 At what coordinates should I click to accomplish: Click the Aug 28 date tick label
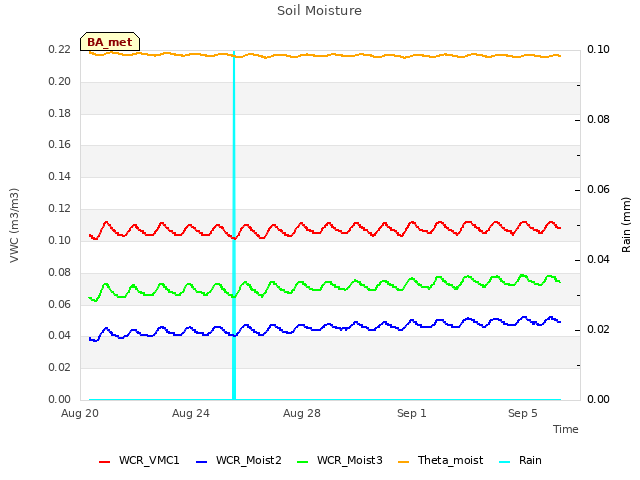[x=302, y=413]
